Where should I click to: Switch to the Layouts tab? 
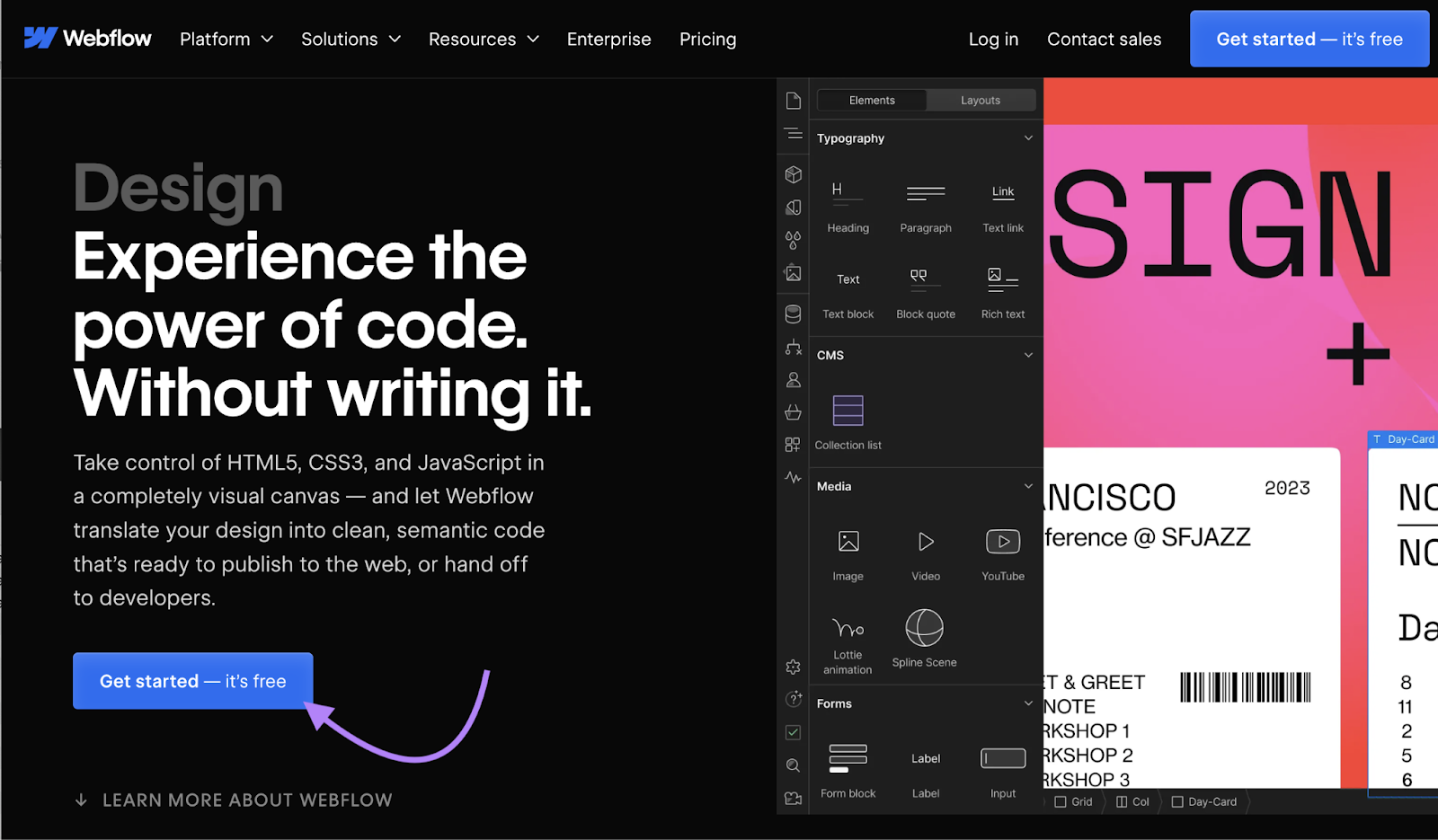click(981, 101)
